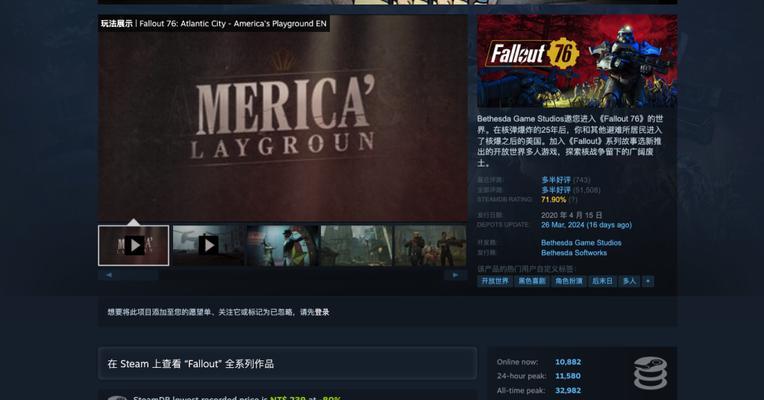Image resolution: width=764 pixels, height=400 pixels.
Task: Open publisher Bethesda Softworks link
Action: (573, 253)
